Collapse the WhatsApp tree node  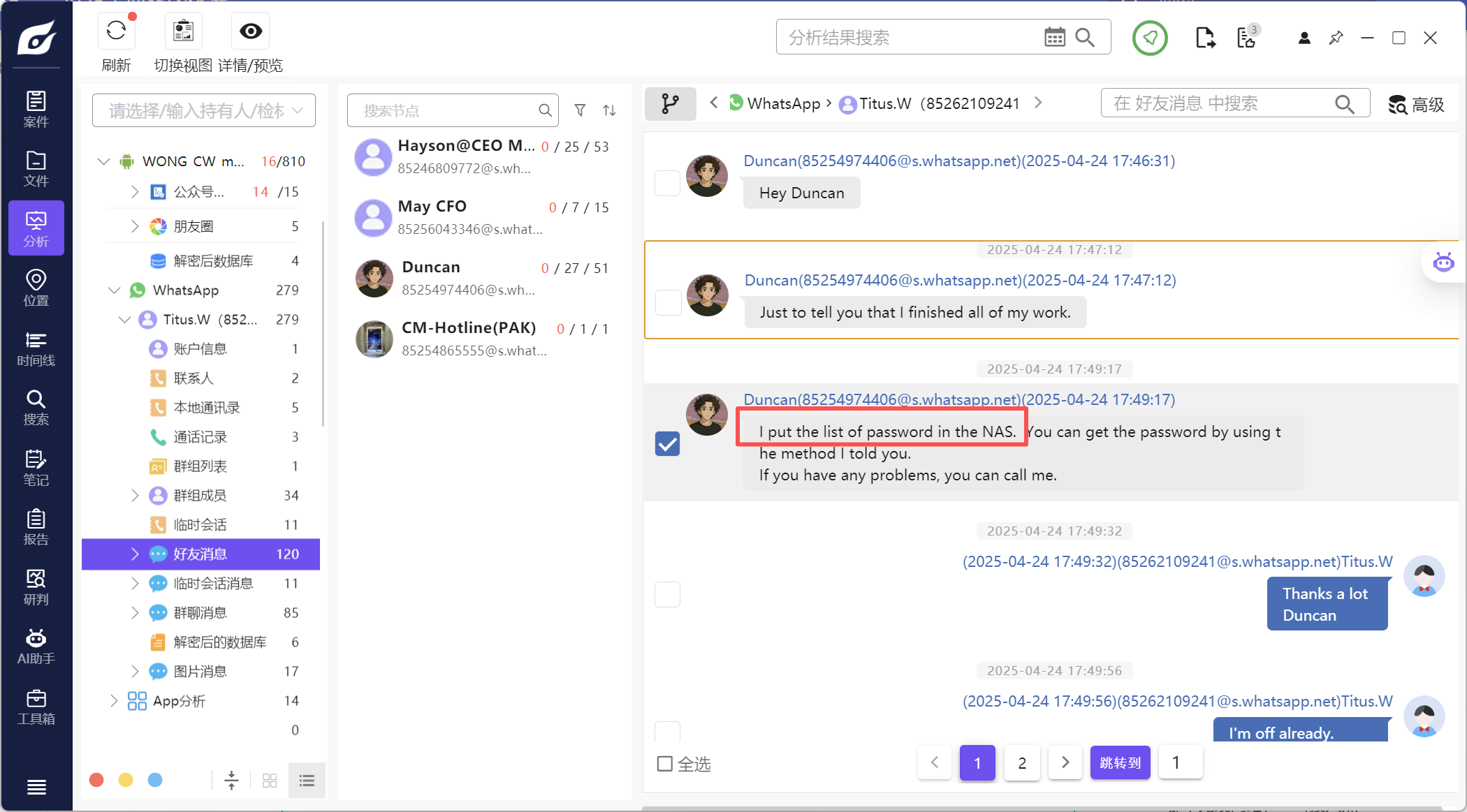[x=114, y=290]
